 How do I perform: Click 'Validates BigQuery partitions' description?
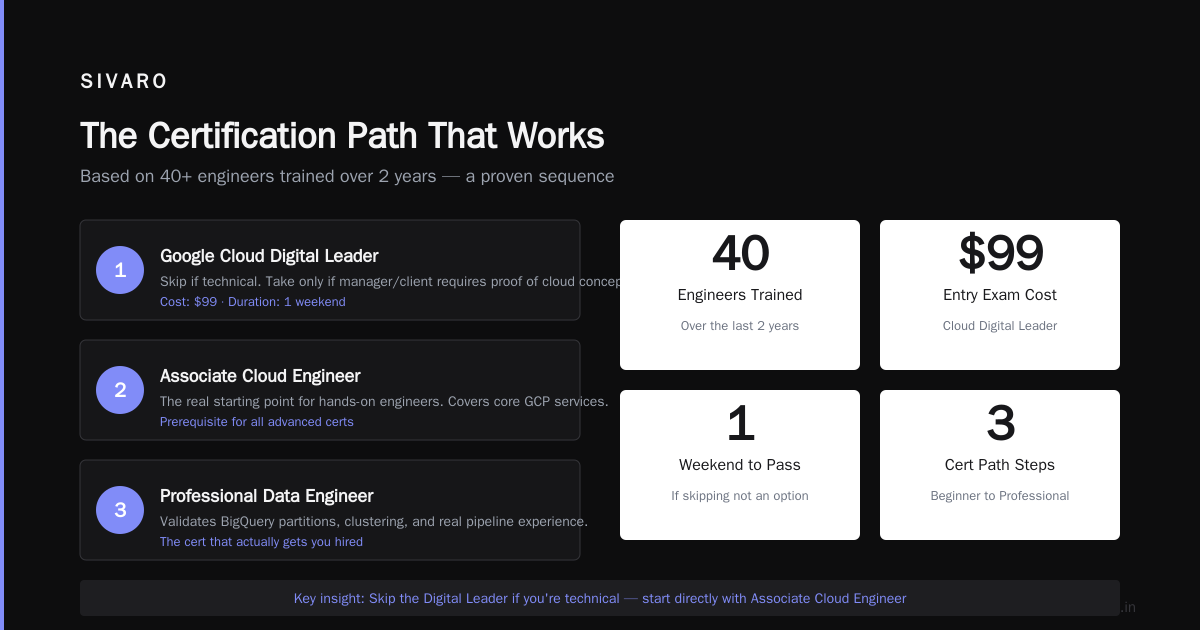(374, 521)
